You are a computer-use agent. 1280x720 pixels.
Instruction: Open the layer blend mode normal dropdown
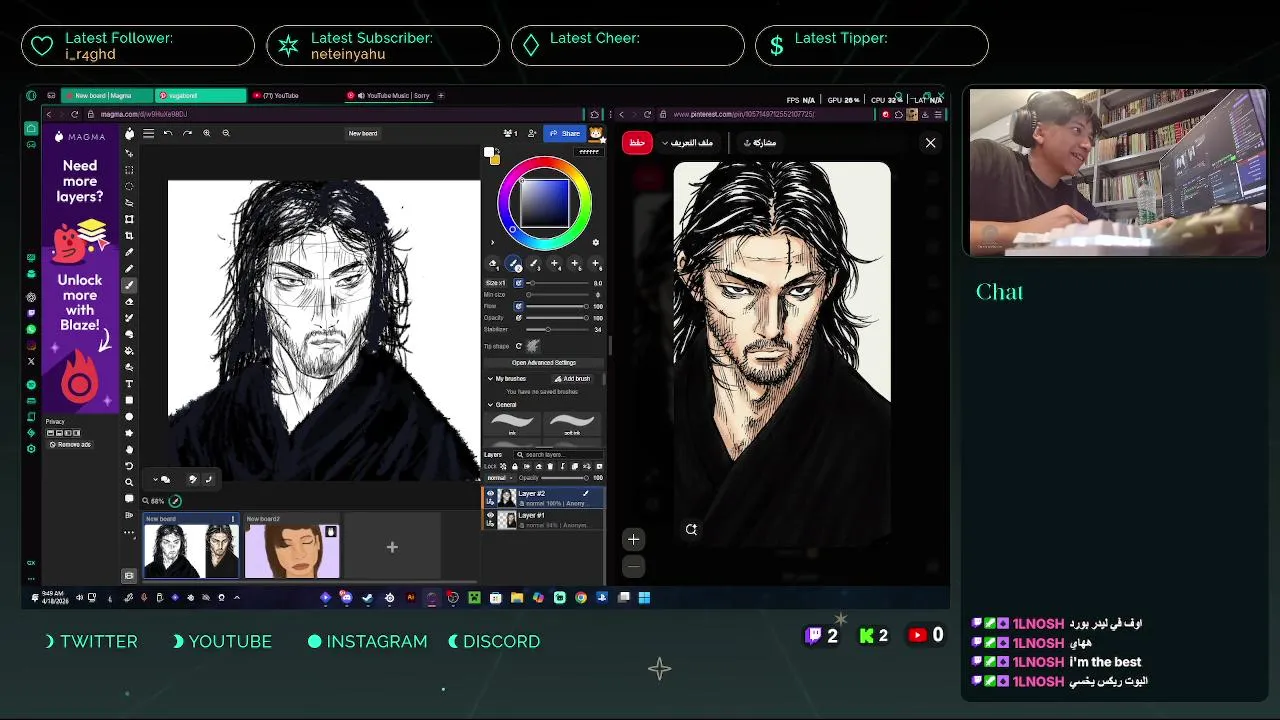[x=500, y=478]
